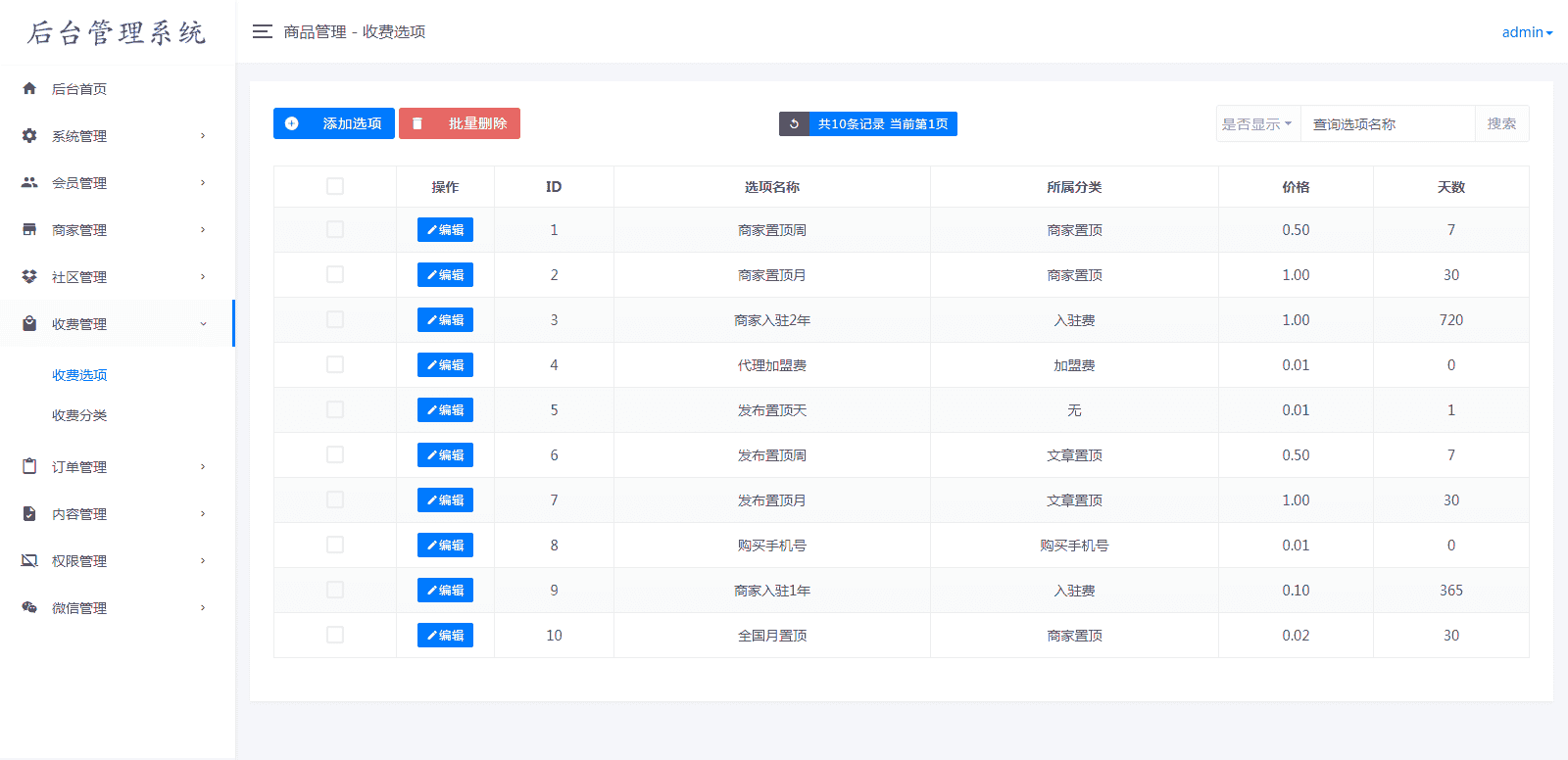Image resolution: width=1568 pixels, height=760 pixels.
Task: Click 共10条记录 当前第1页 label
Action: pos(883,123)
